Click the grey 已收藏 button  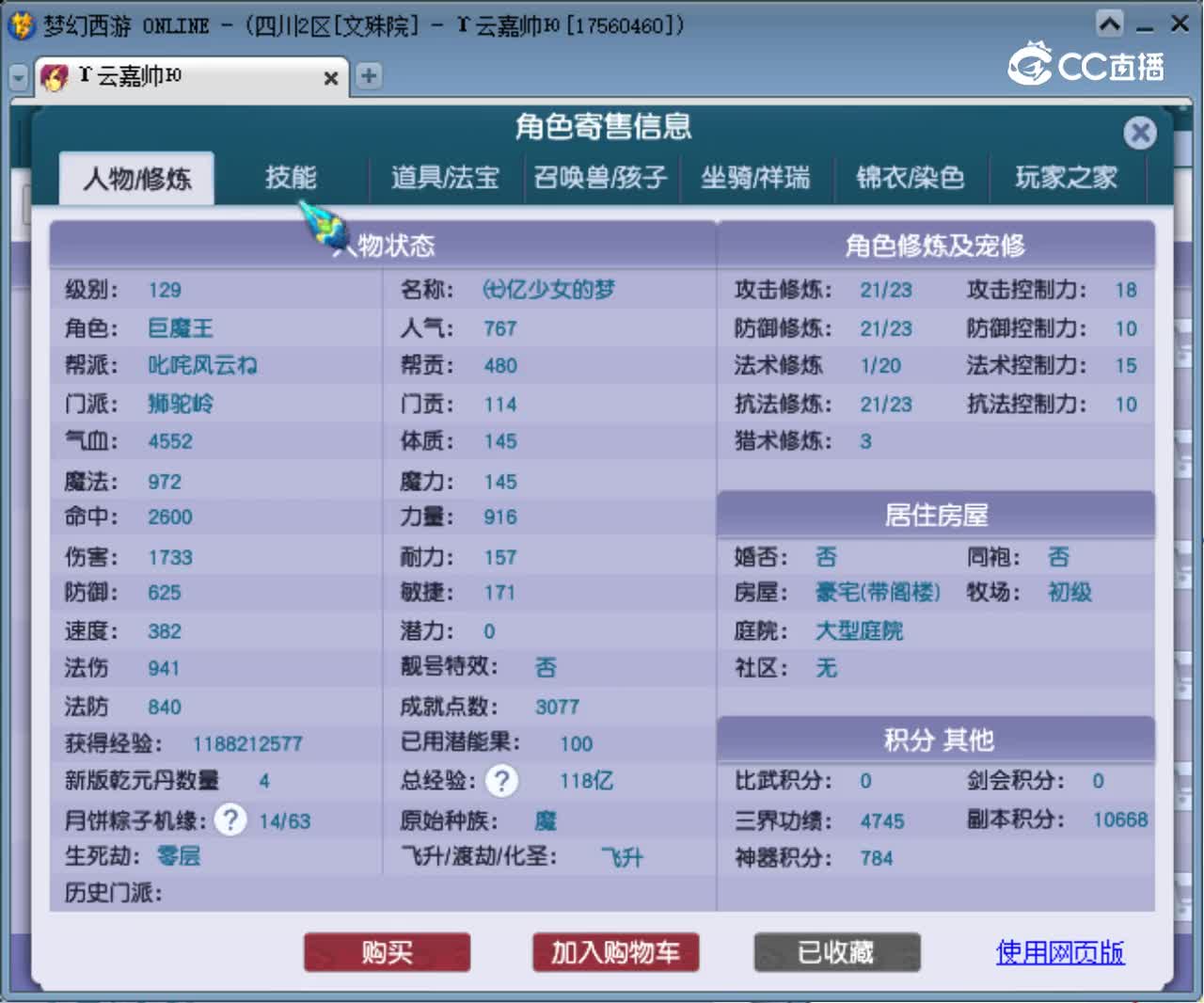[836, 952]
